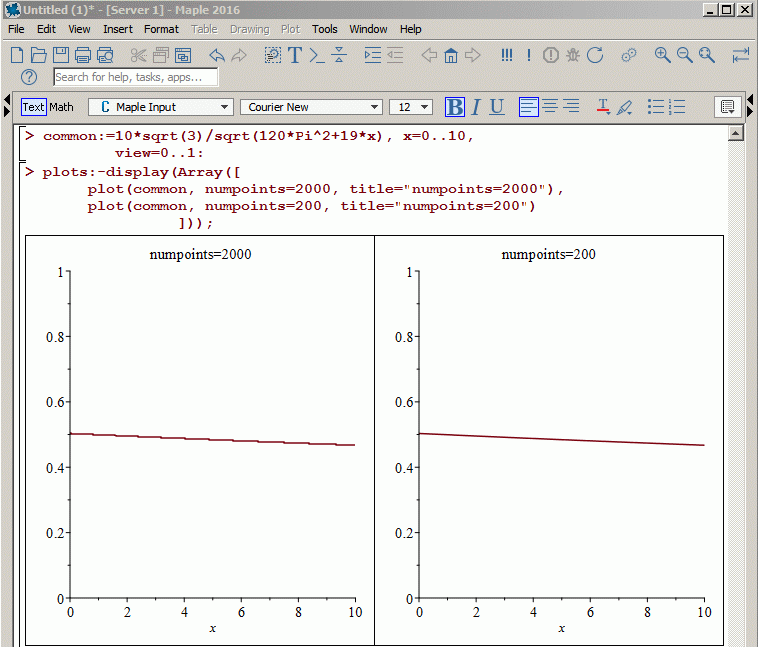Click Execute entire worksheet (!!!) icon

[507, 55]
